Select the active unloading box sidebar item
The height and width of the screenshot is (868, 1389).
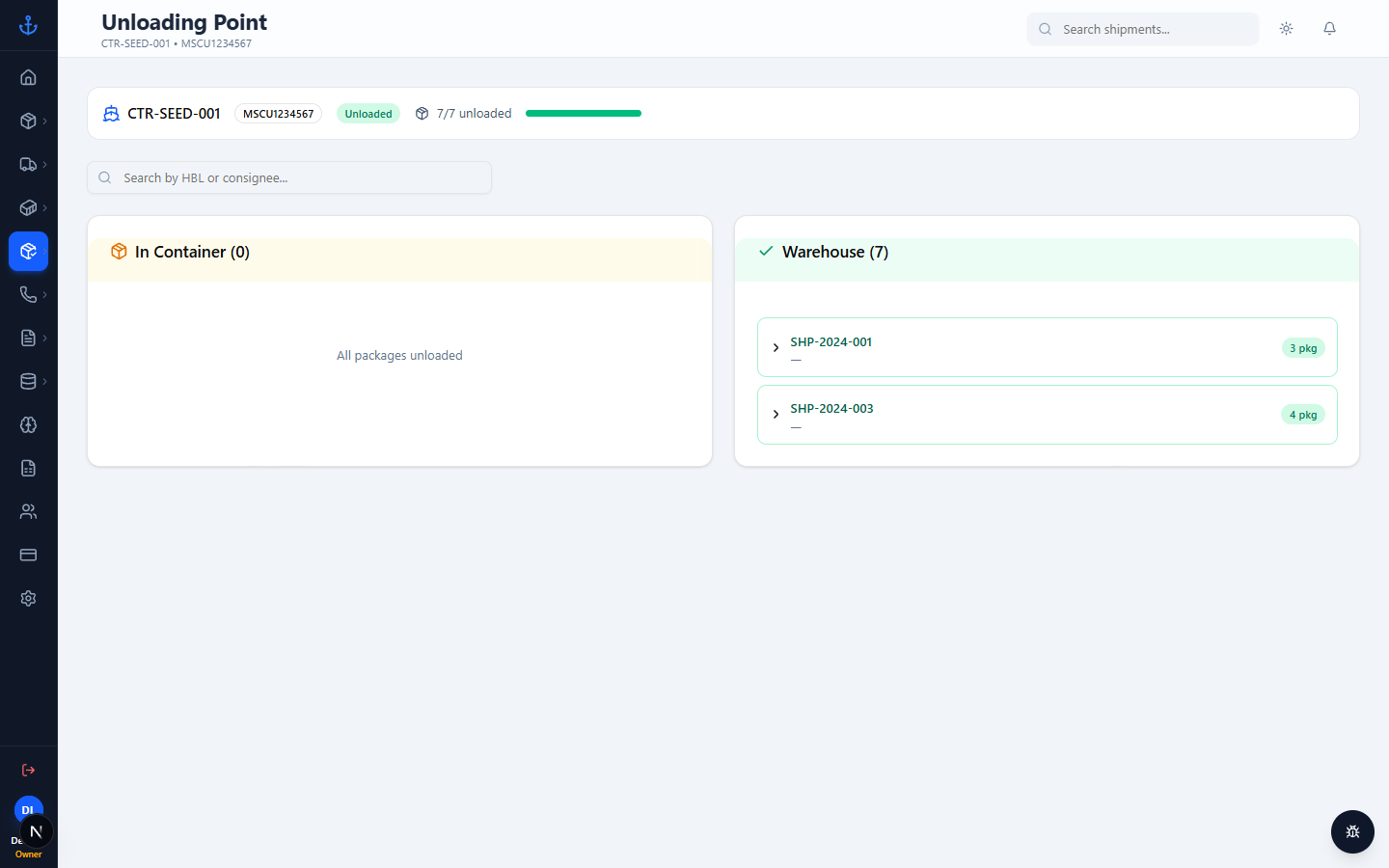point(28,251)
